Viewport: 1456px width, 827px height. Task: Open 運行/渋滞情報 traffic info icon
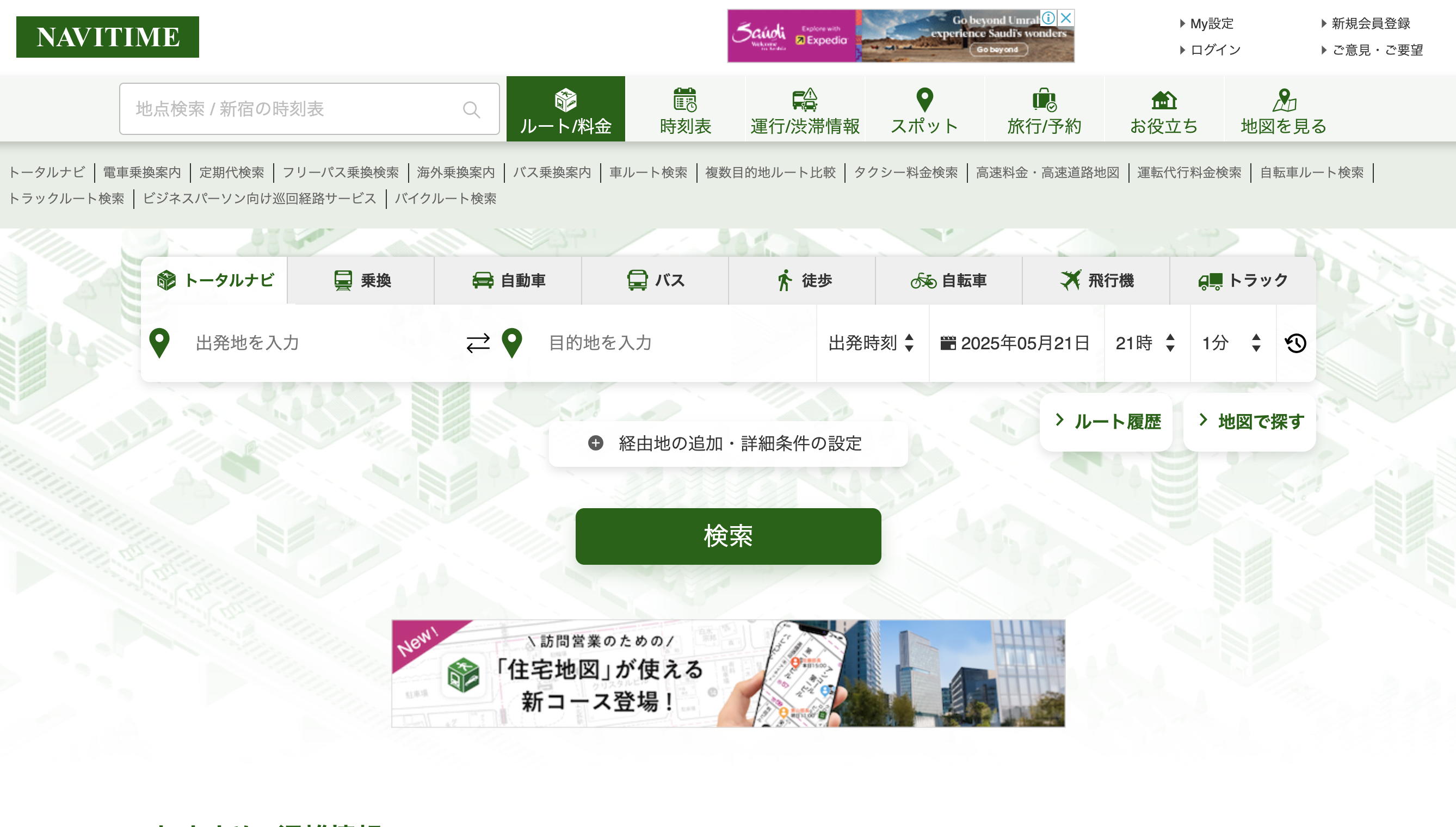point(805,100)
